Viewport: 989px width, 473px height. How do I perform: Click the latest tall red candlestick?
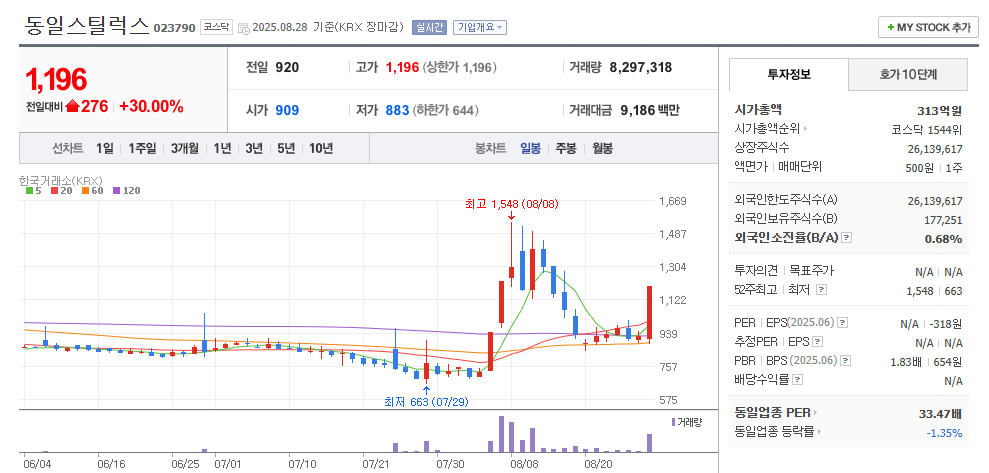click(649, 314)
